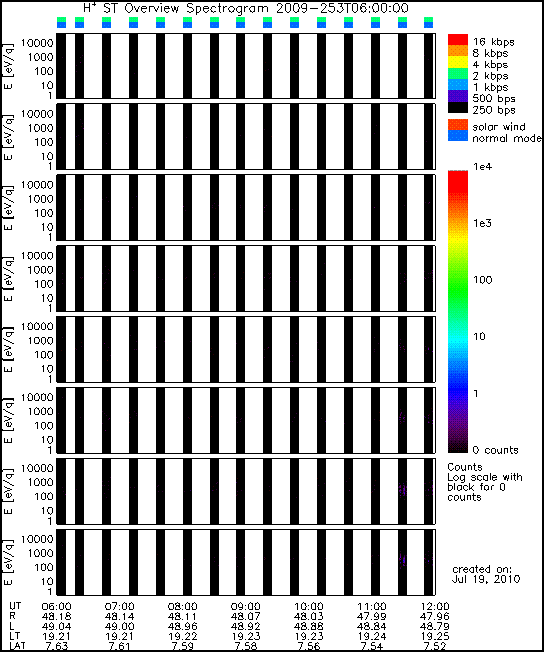The image size is (544, 652).
Task: Click the green 2 kbps legend swatch
Action: pos(457,74)
